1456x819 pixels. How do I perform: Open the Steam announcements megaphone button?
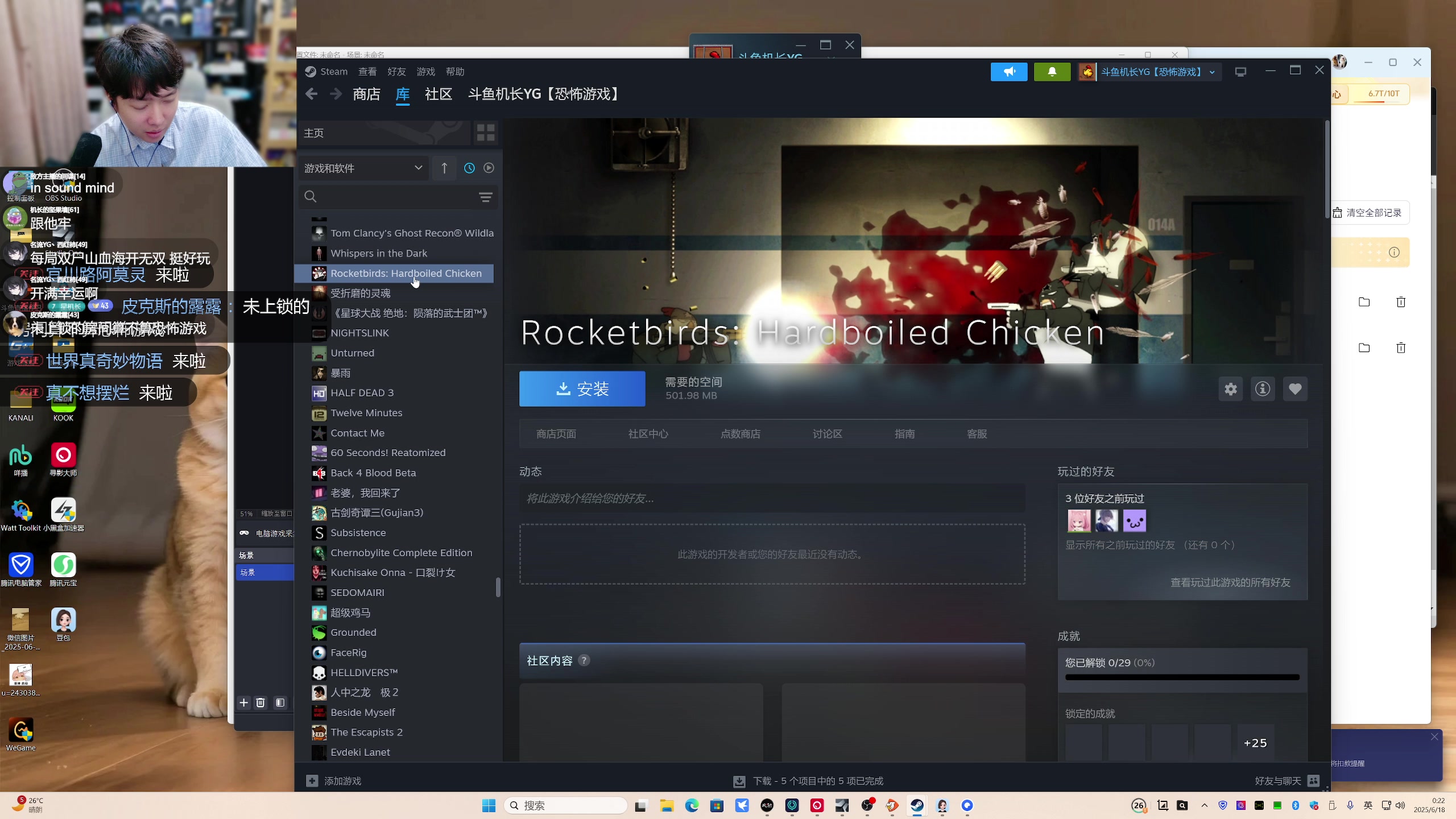coord(1009,72)
